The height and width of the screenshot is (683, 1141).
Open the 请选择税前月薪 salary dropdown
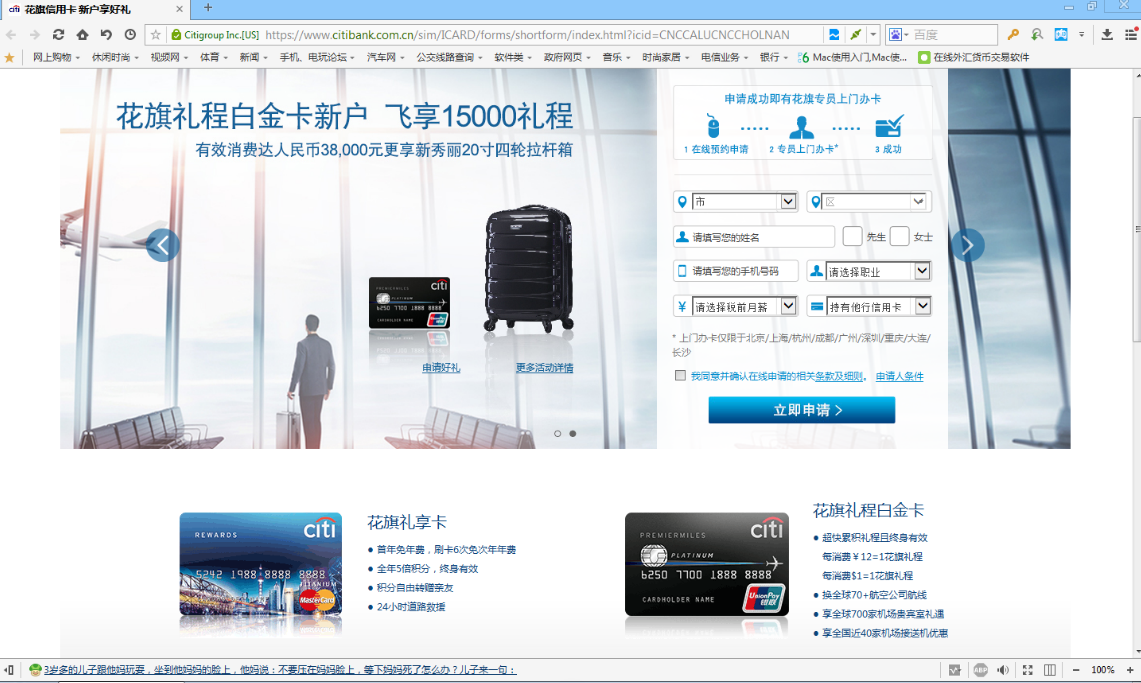click(x=744, y=306)
